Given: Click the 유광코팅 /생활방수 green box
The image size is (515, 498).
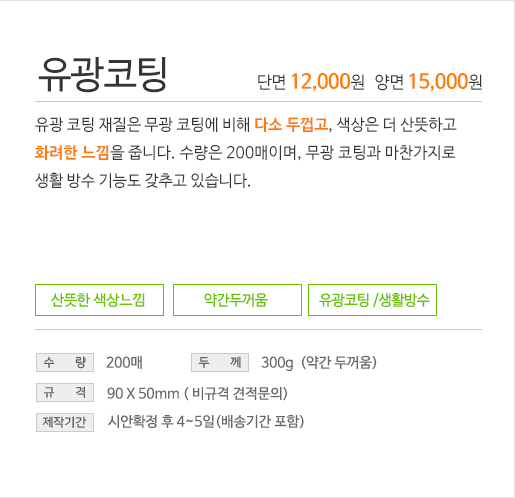Looking at the screenshot, I should 372,300.
